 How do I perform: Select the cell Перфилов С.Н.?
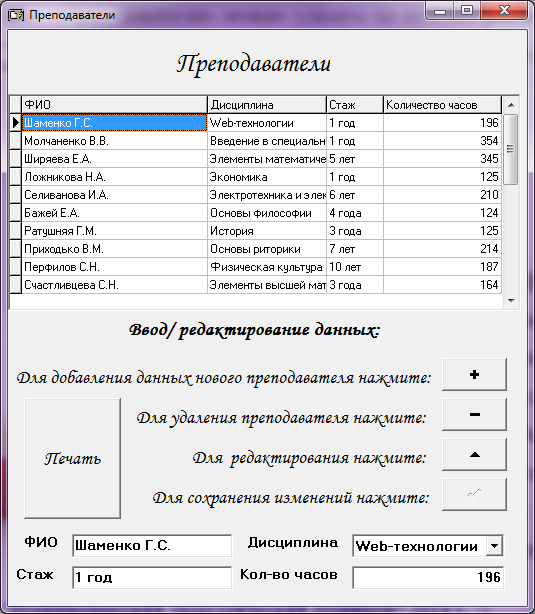coord(114,267)
